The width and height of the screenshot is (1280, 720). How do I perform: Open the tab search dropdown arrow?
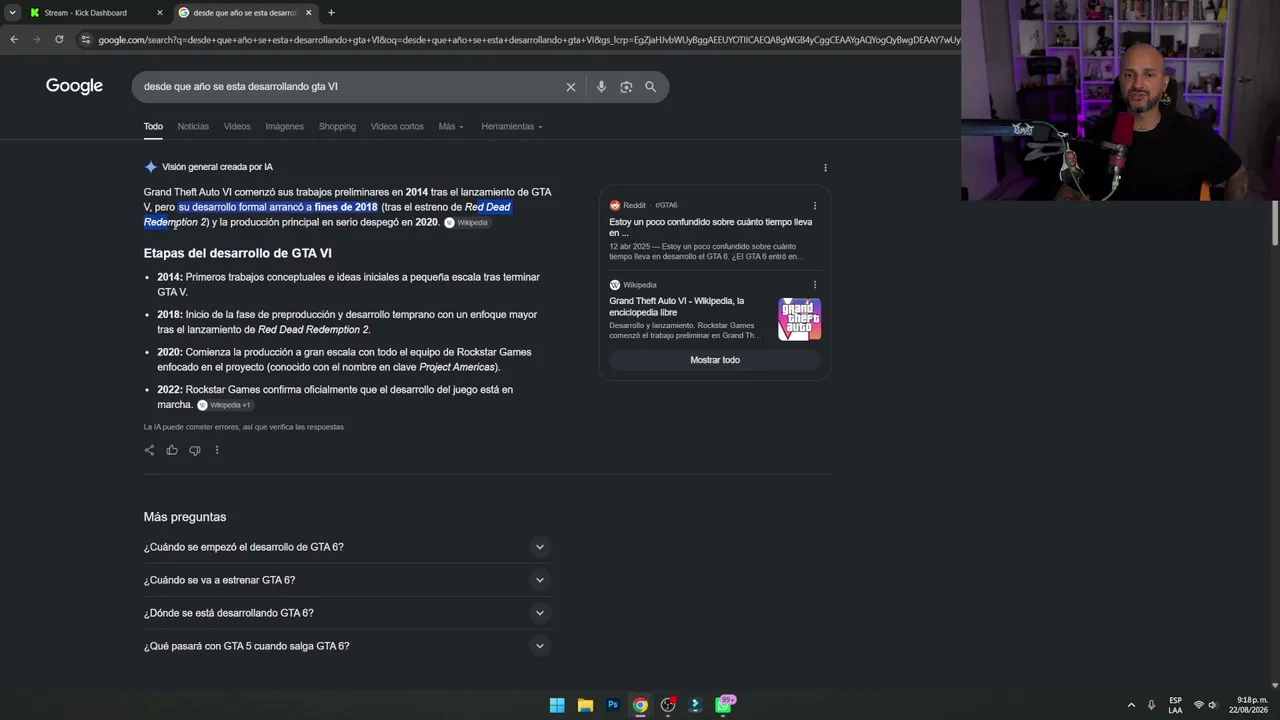[12, 13]
